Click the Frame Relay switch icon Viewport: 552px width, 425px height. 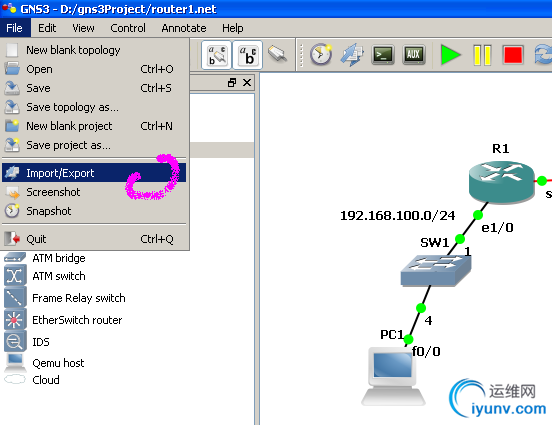[x=15, y=297]
